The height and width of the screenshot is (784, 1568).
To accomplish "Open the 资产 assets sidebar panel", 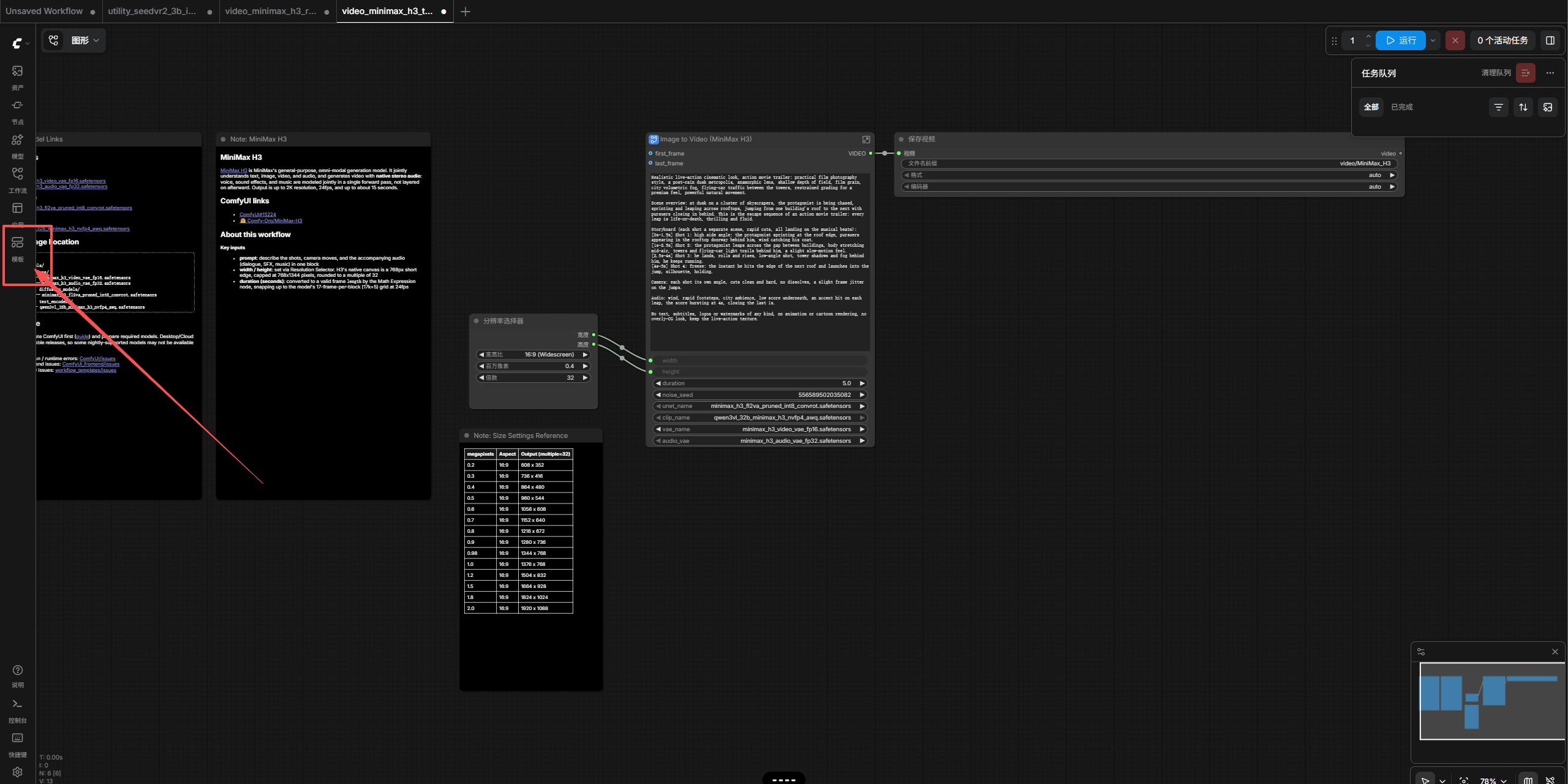I will point(17,77).
